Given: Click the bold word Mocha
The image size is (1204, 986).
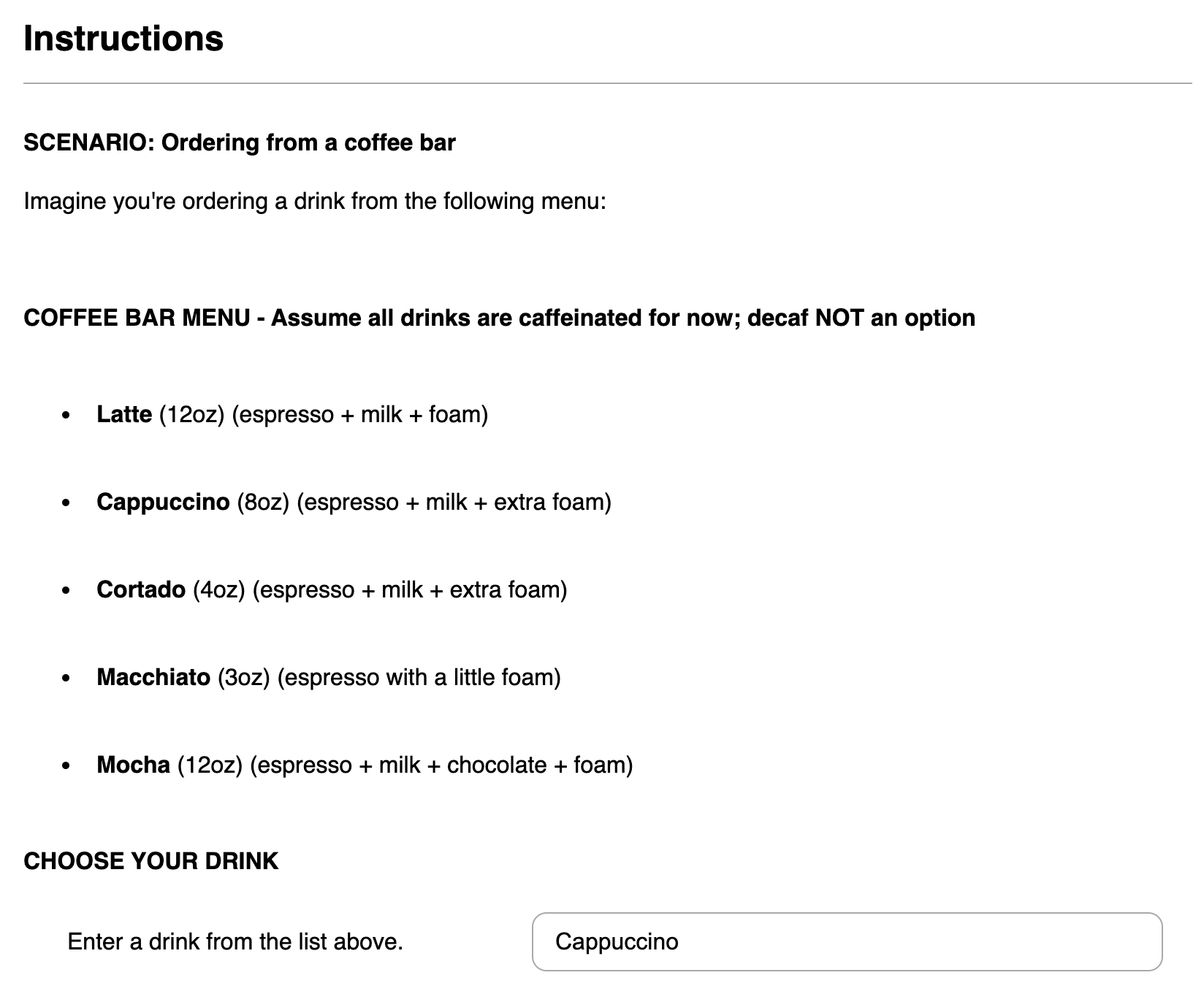Looking at the screenshot, I should (x=133, y=765).
